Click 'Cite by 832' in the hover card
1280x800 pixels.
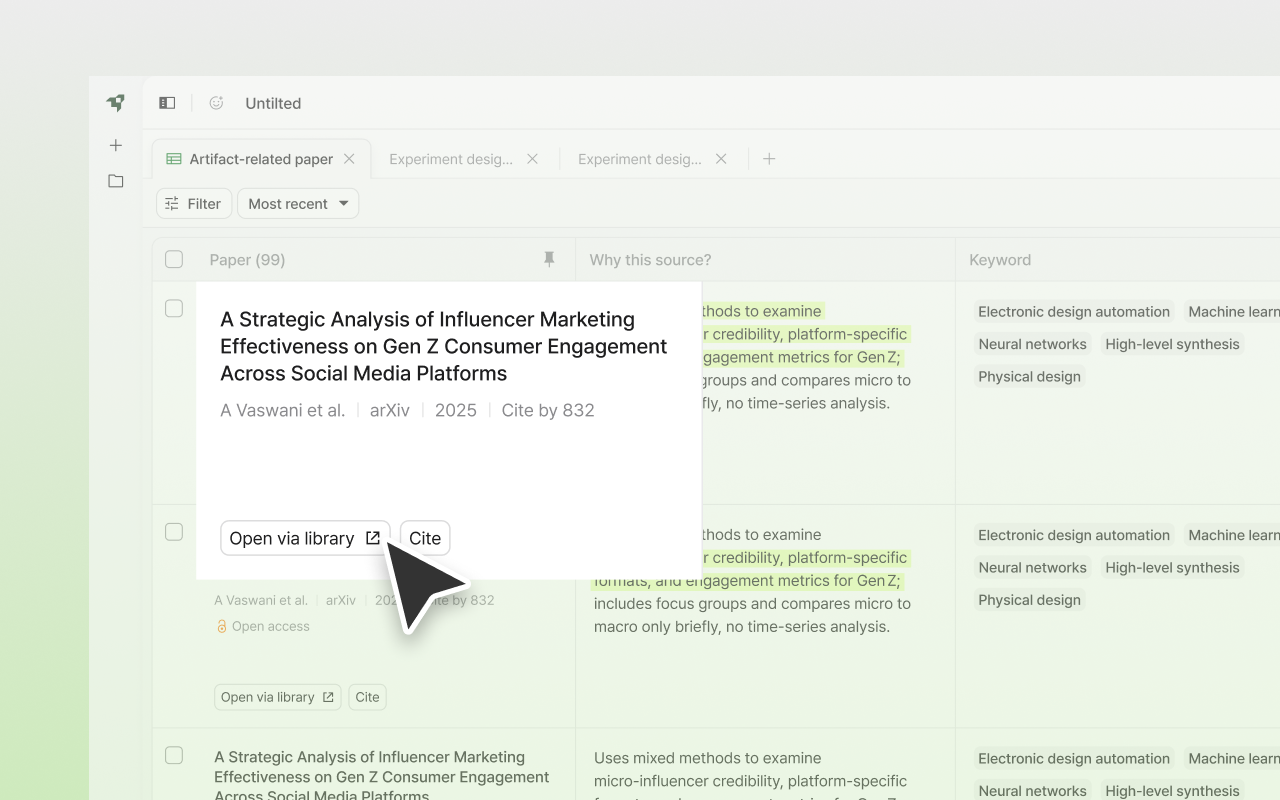548,410
